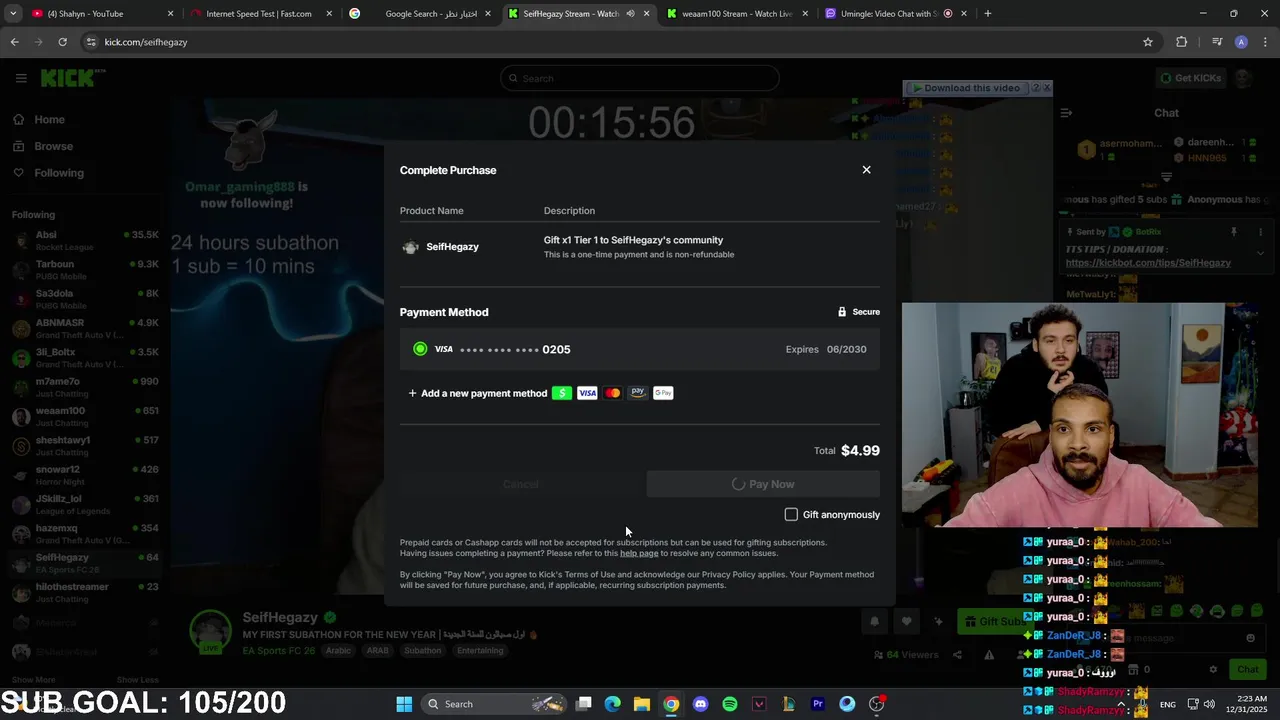The width and height of the screenshot is (1280, 720).
Task: Go to Home in Kick sidebar
Action: pyautogui.click(x=49, y=120)
